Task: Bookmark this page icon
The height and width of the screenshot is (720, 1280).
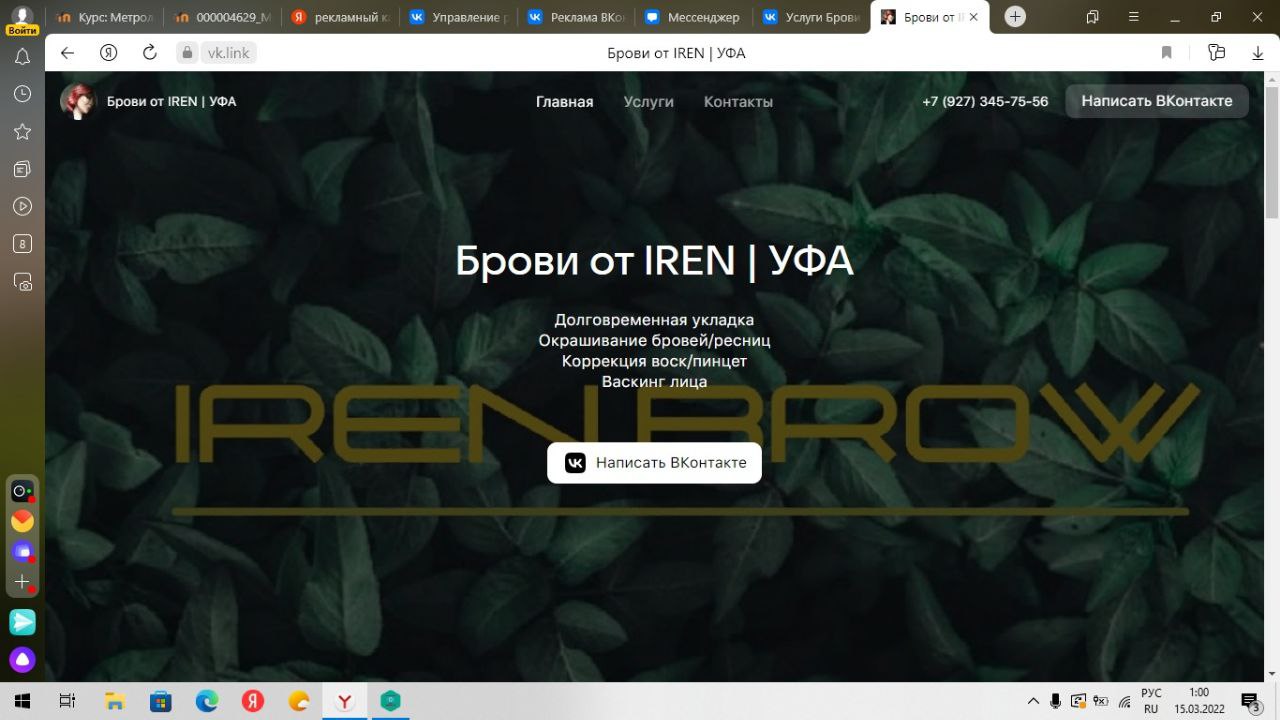Action: coord(1166,53)
